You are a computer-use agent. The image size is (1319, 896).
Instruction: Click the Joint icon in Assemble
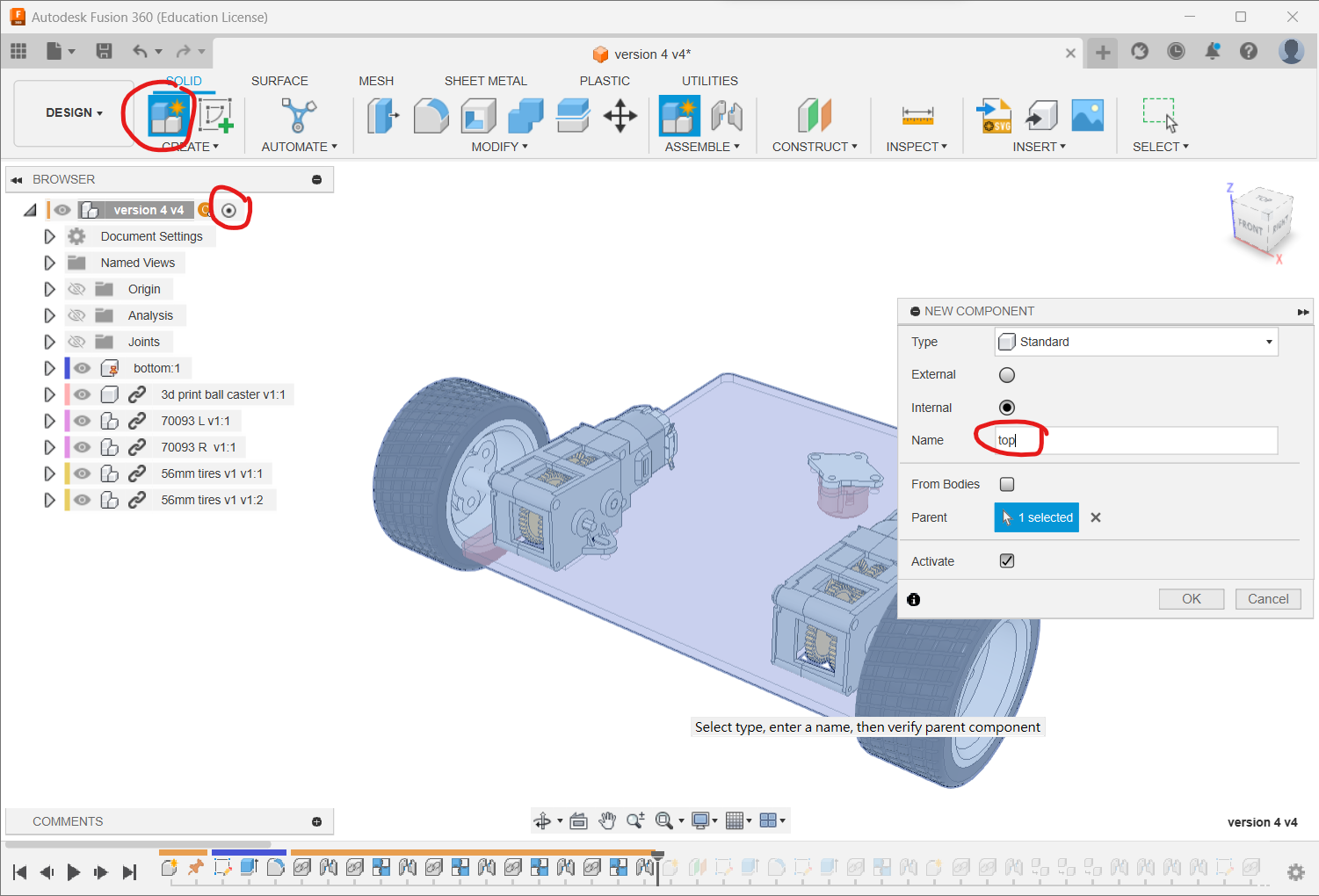coord(727,116)
